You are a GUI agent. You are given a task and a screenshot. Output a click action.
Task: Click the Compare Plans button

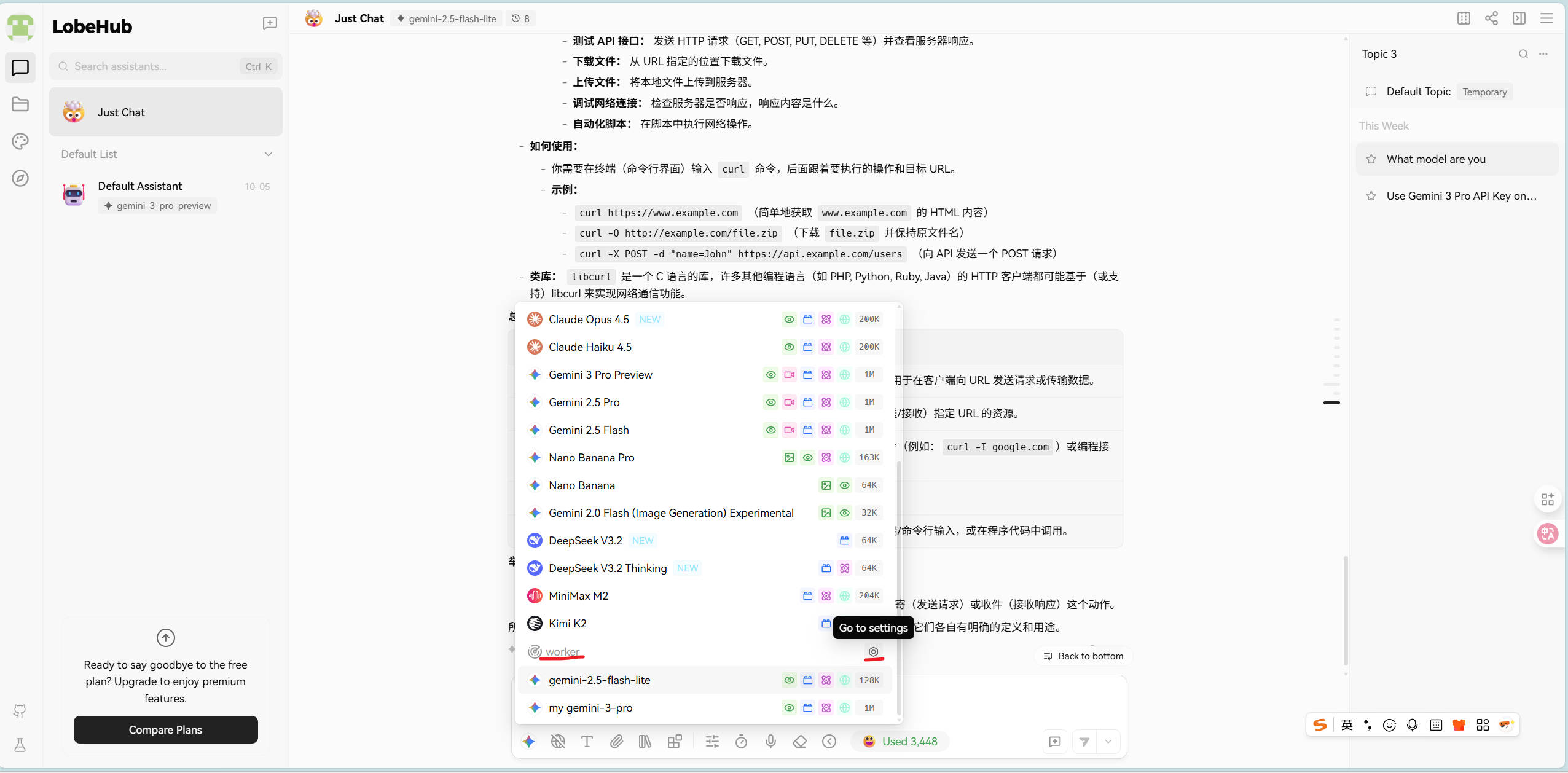coord(165,730)
